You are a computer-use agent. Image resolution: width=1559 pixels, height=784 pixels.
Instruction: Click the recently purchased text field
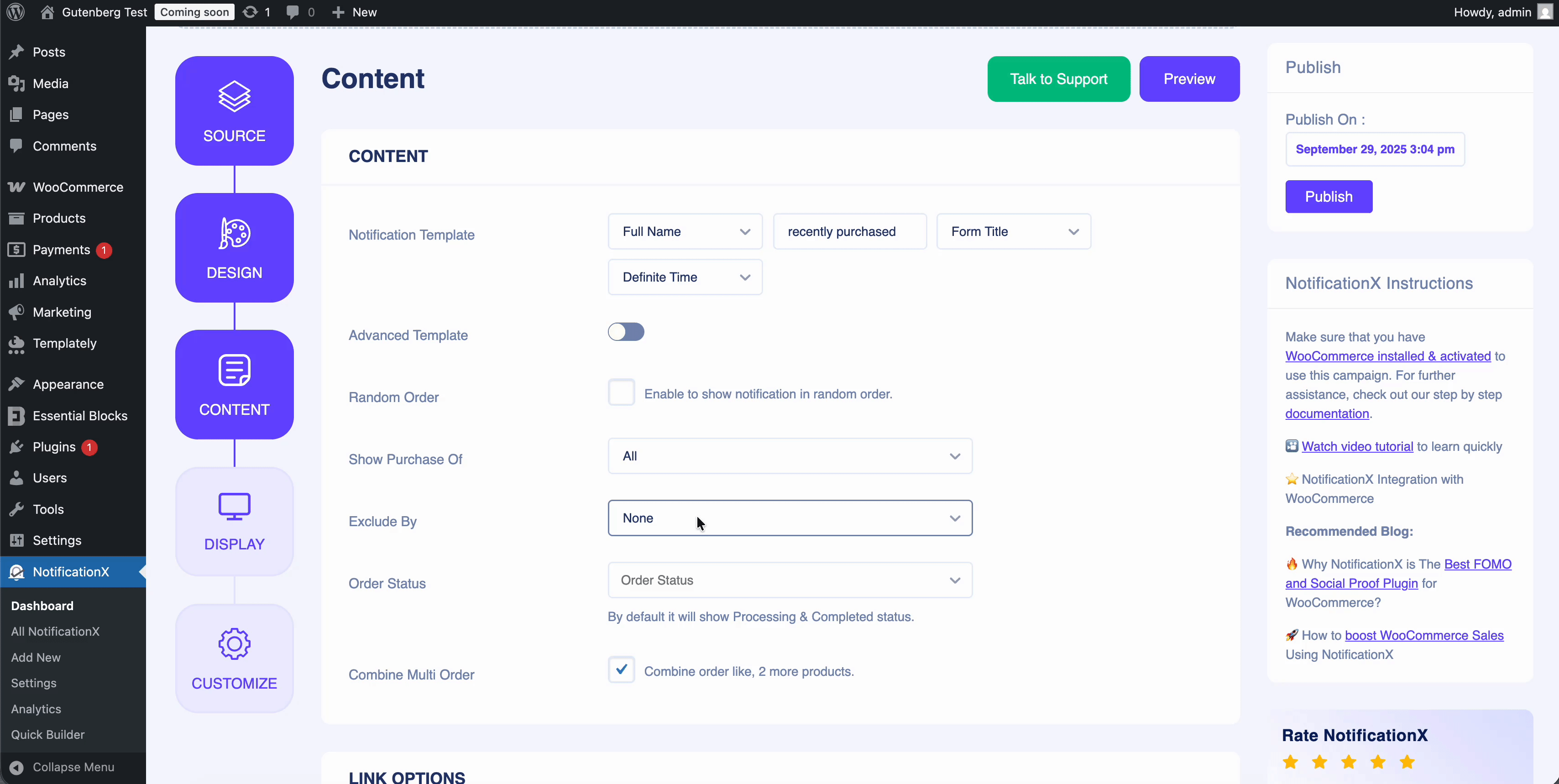coord(849,232)
